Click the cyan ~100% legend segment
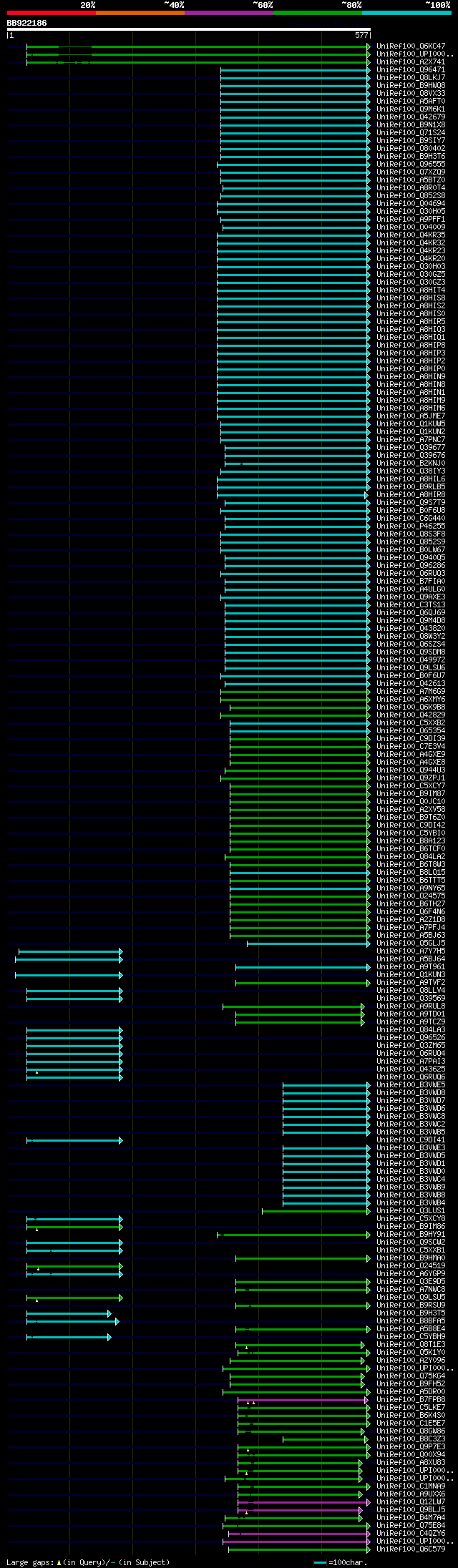 pos(406,13)
